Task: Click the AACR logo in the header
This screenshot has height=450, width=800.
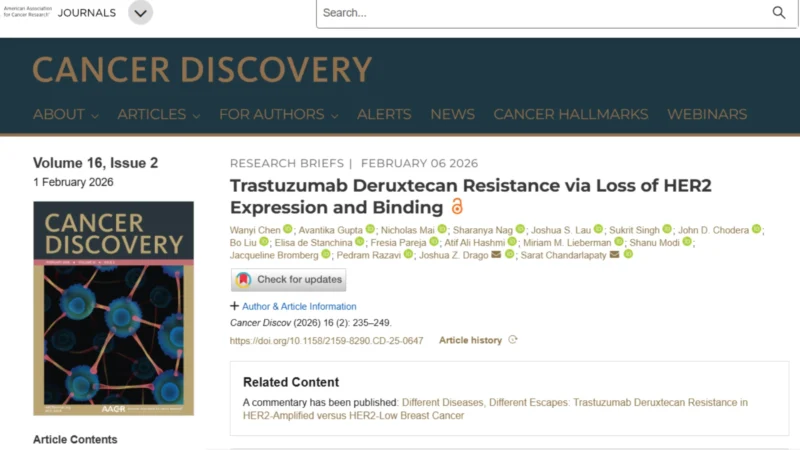Action: tap(26, 13)
